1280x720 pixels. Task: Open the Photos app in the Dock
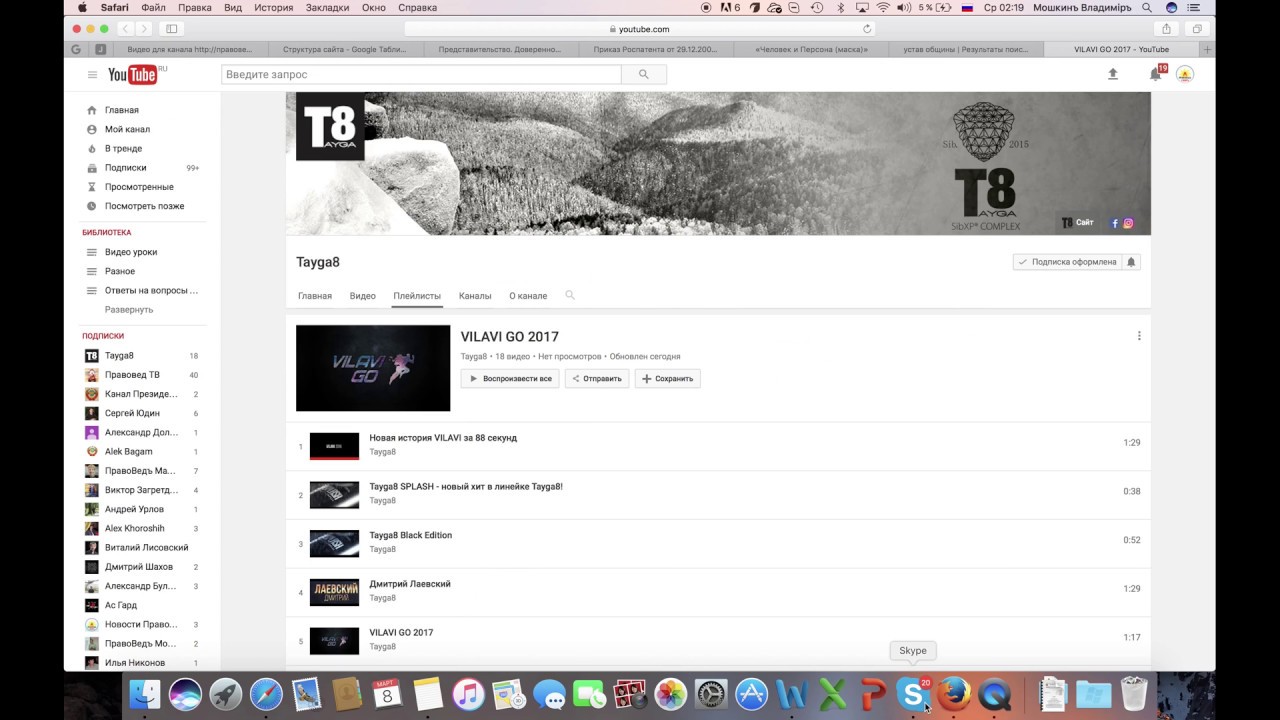671,693
